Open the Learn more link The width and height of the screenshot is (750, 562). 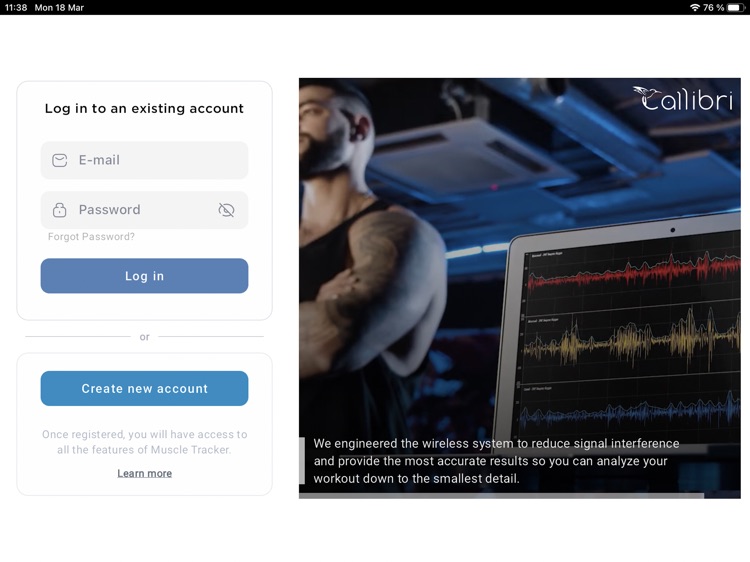pos(144,473)
